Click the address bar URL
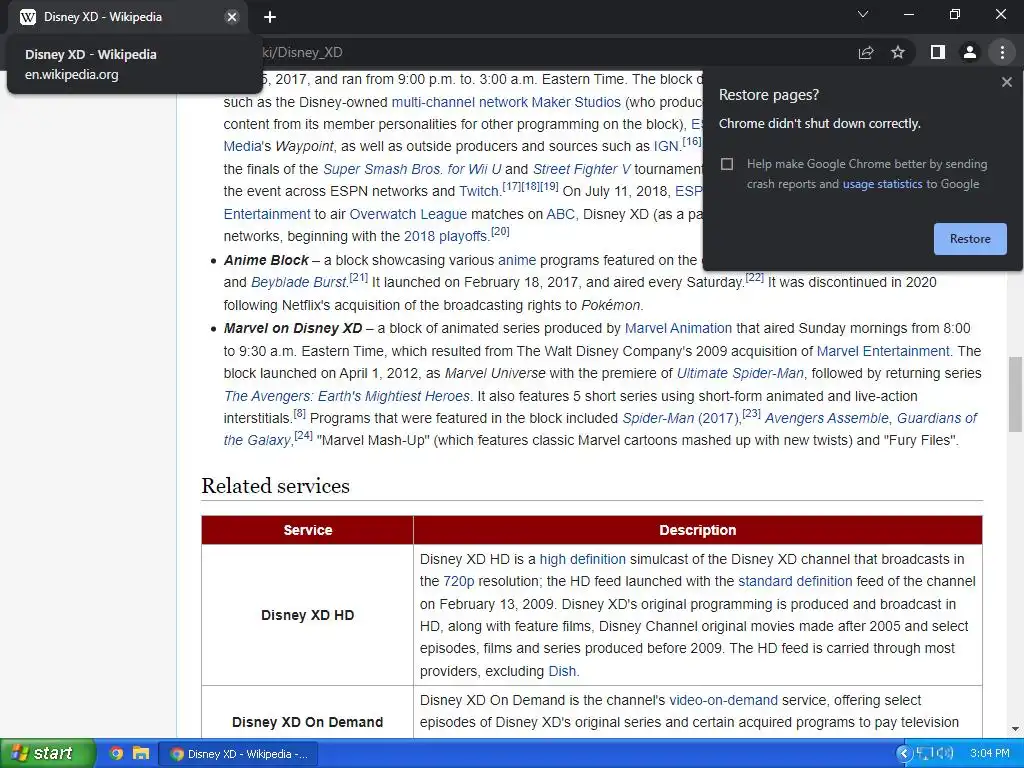This screenshot has width=1024, height=768. coord(300,52)
